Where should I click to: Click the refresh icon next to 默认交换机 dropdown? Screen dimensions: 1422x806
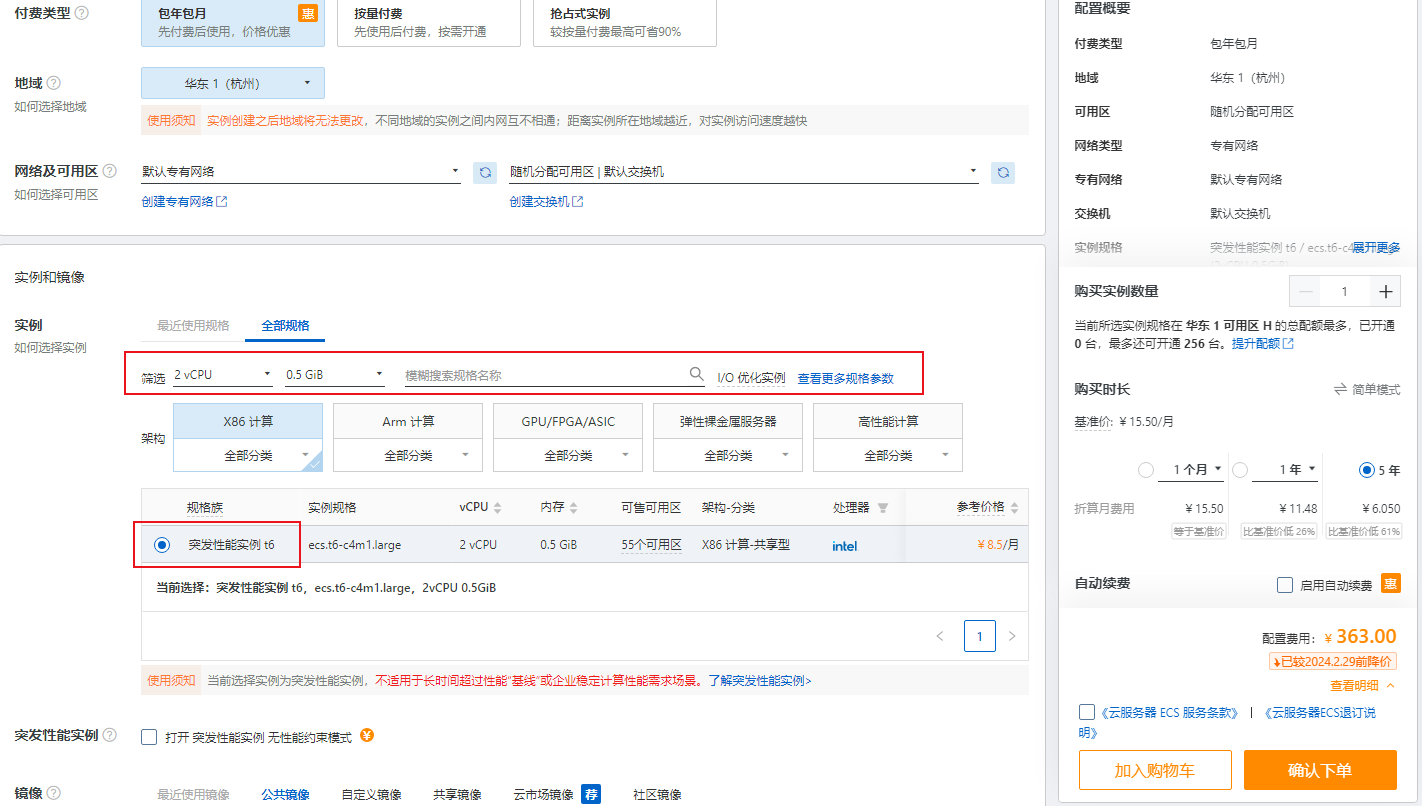(1003, 172)
